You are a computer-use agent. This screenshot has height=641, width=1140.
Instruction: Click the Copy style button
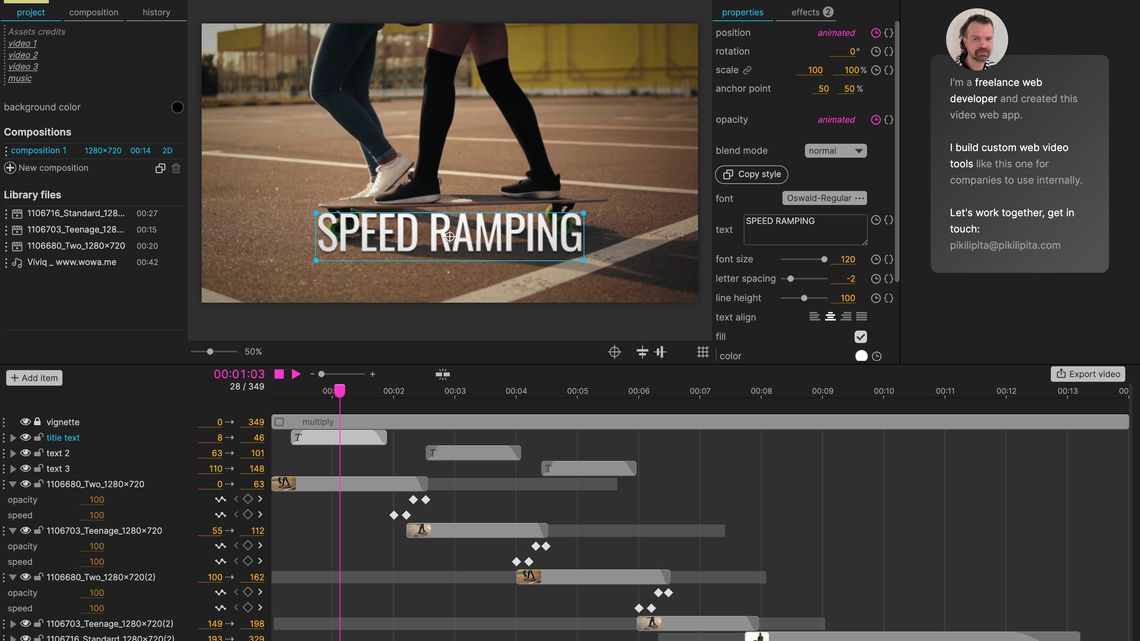pyautogui.click(x=752, y=174)
